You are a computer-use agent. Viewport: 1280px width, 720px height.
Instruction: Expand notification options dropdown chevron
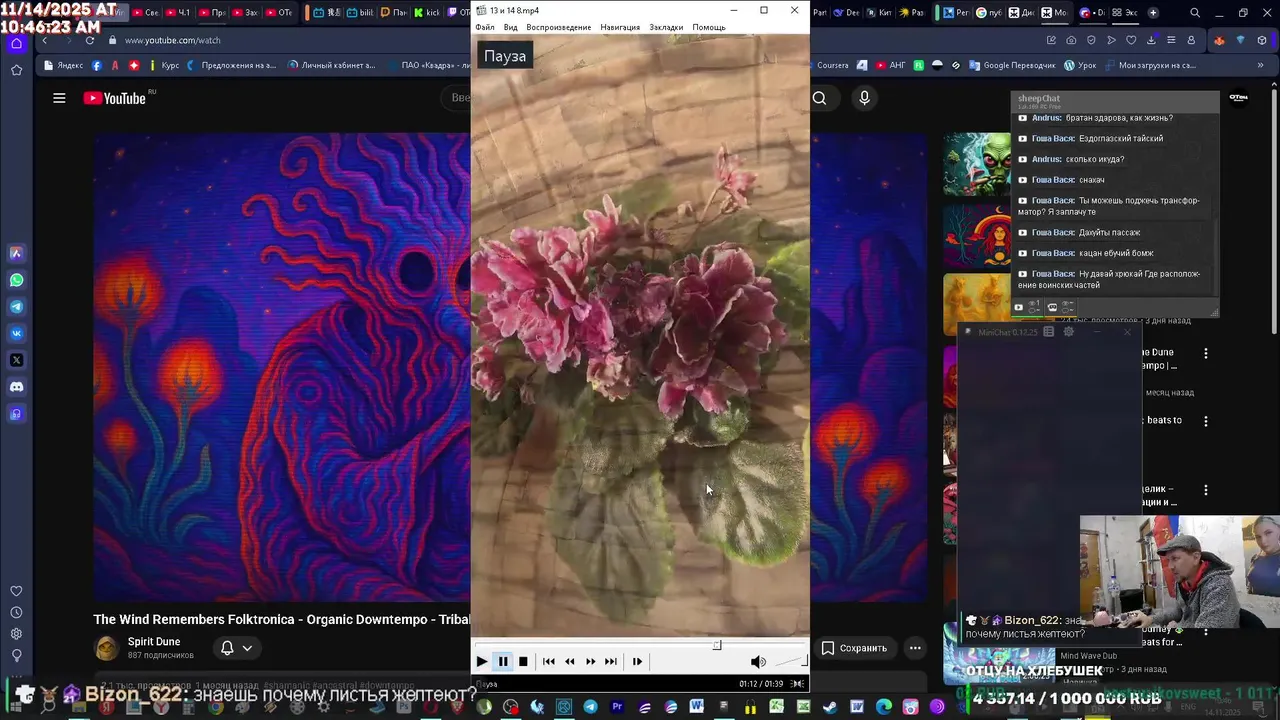click(247, 648)
